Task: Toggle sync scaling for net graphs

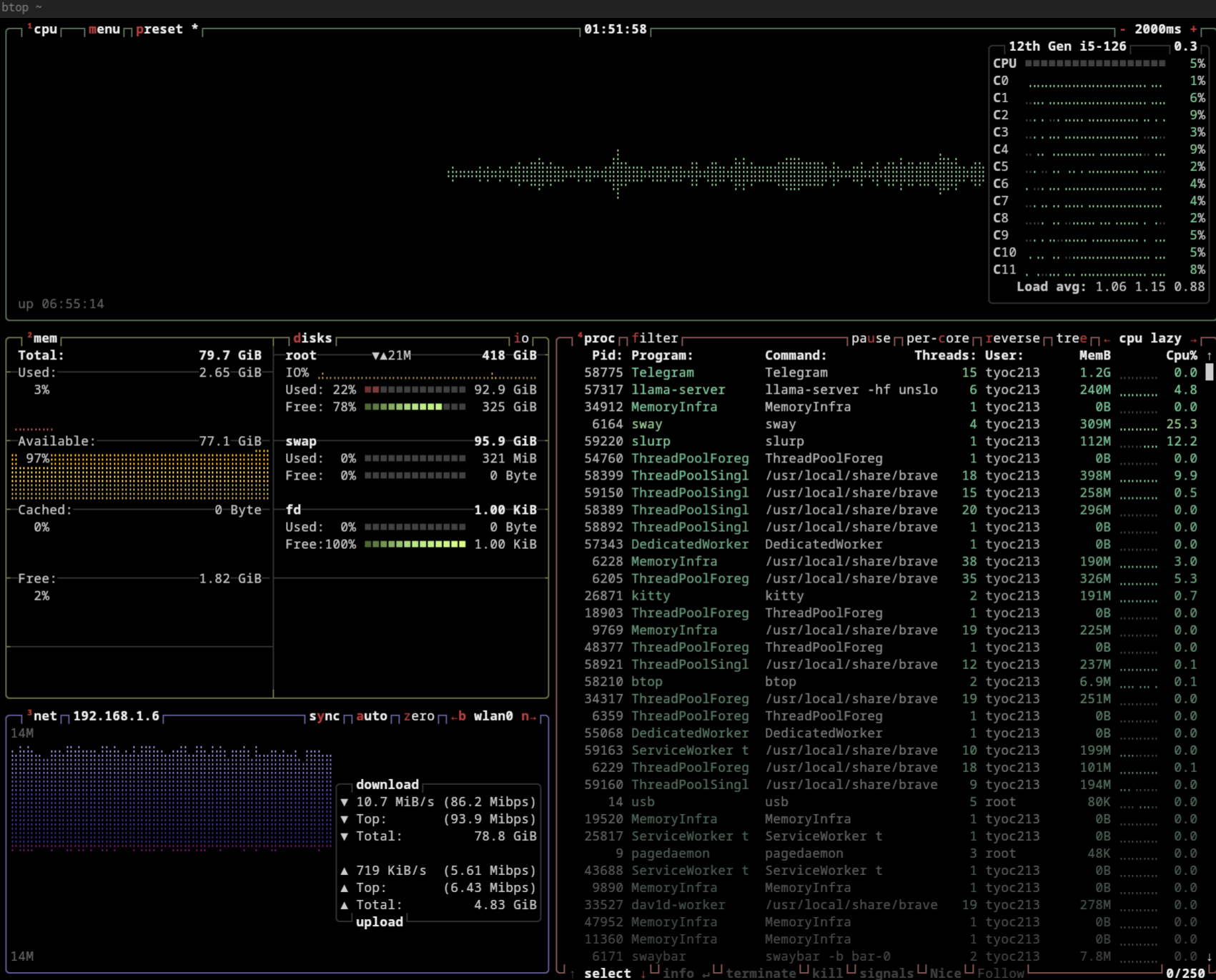Action: 325,716
